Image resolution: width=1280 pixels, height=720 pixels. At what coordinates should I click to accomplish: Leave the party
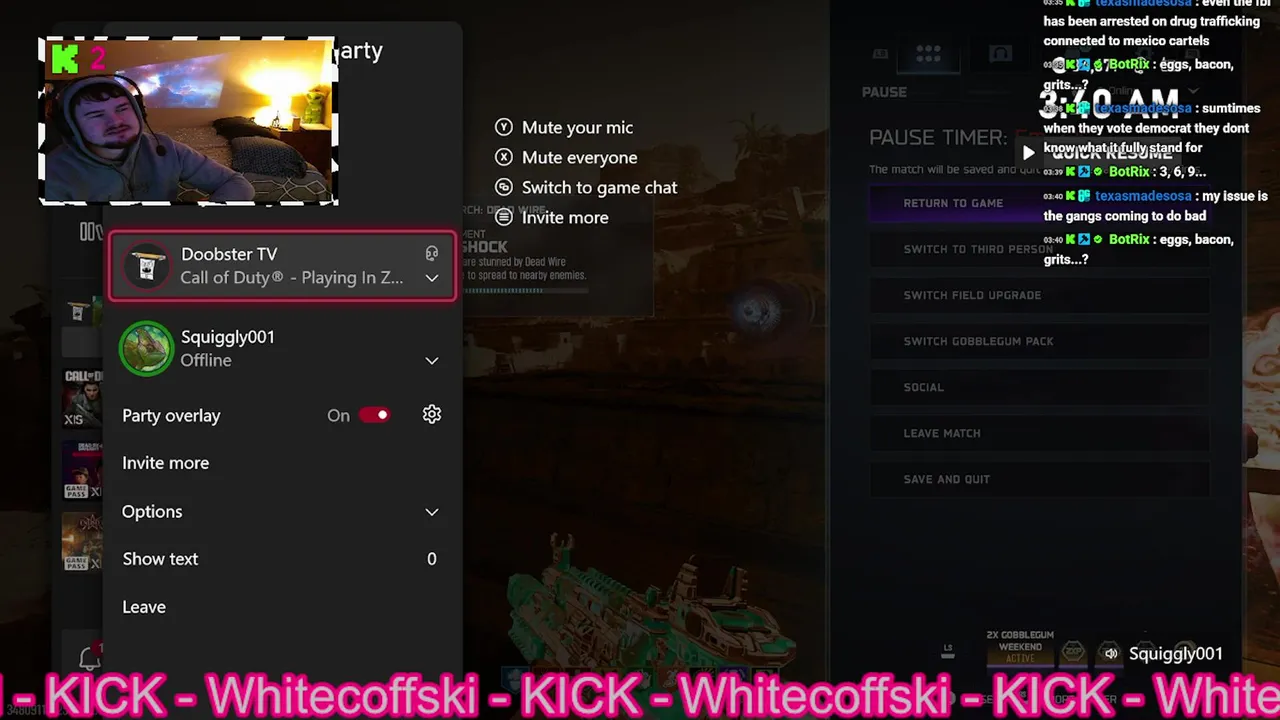(144, 607)
